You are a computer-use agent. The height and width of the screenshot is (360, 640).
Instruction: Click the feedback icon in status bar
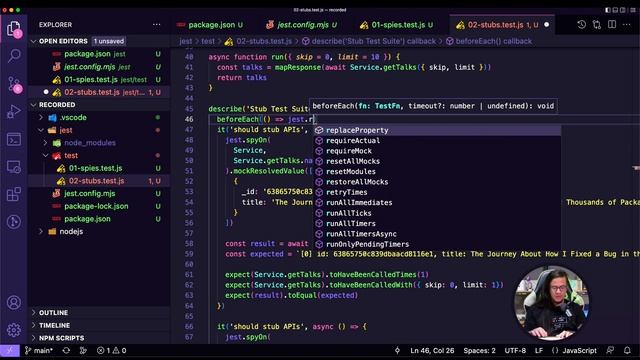[x=610, y=350]
